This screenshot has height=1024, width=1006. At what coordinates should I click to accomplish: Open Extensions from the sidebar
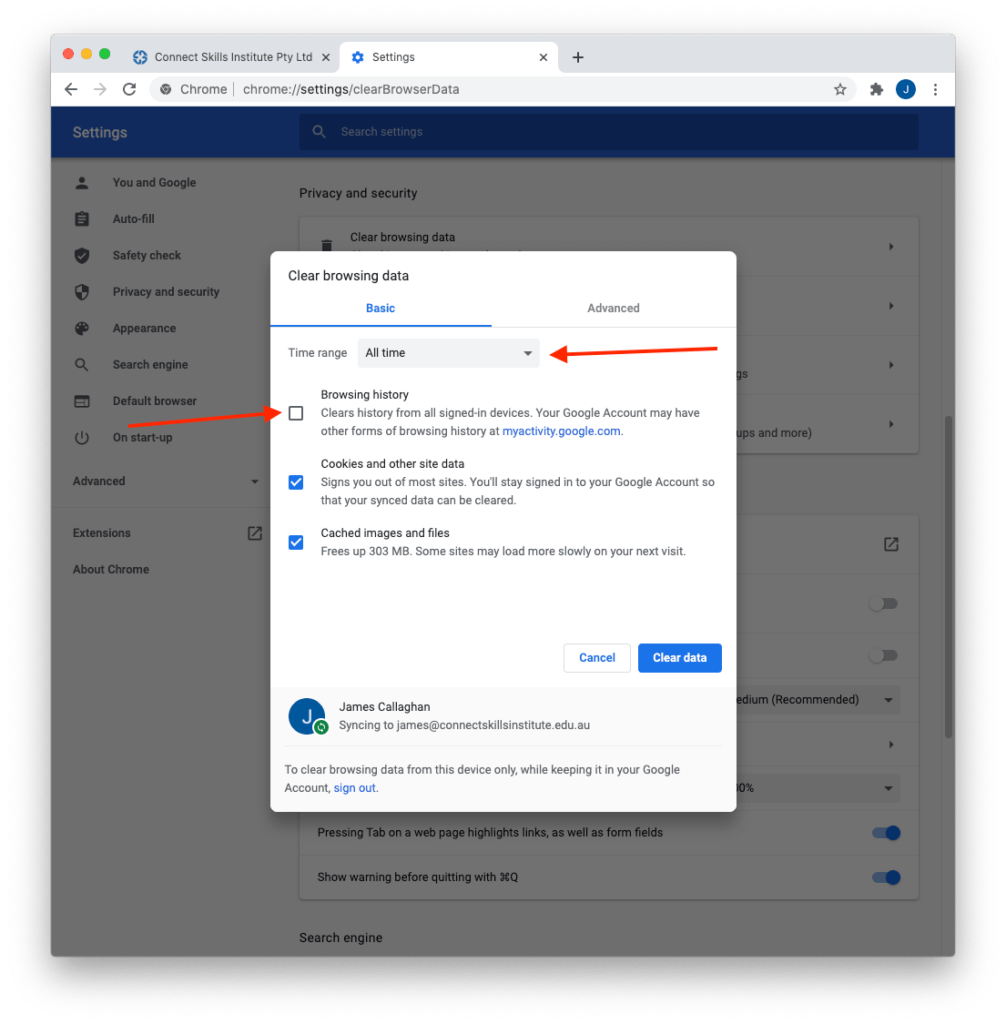pyautogui.click(x=101, y=534)
